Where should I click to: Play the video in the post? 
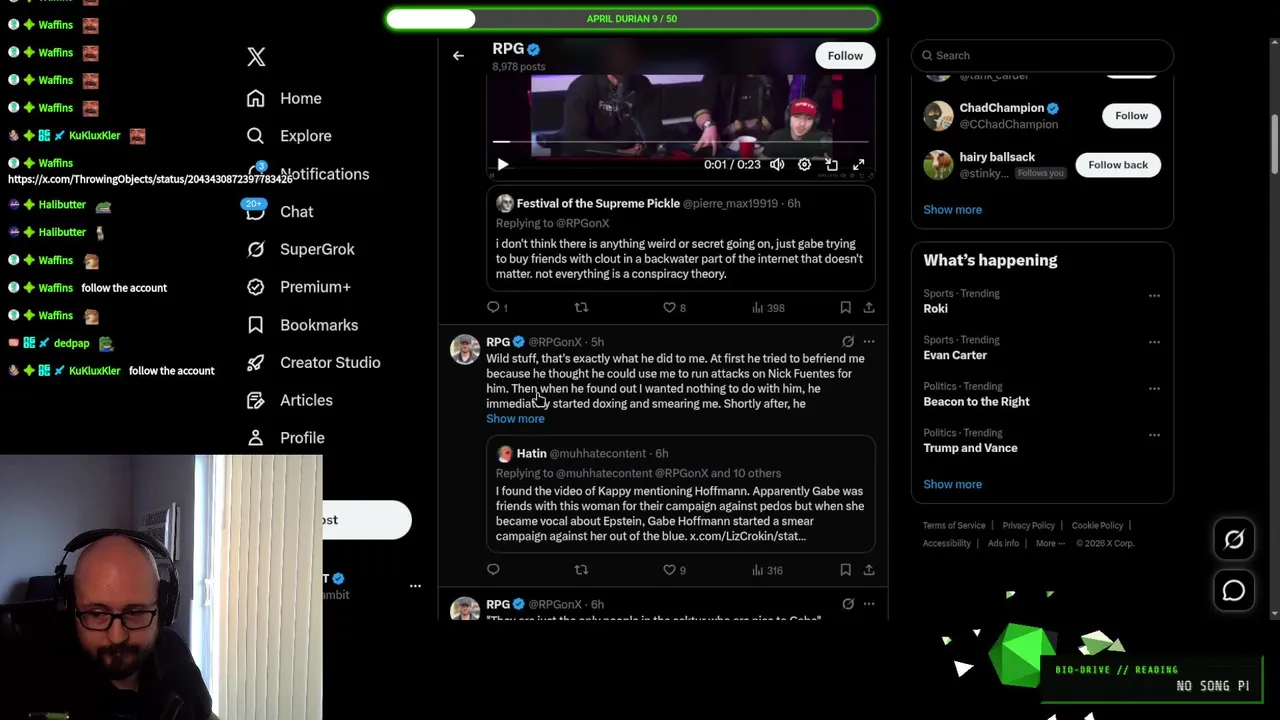point(503,165)
